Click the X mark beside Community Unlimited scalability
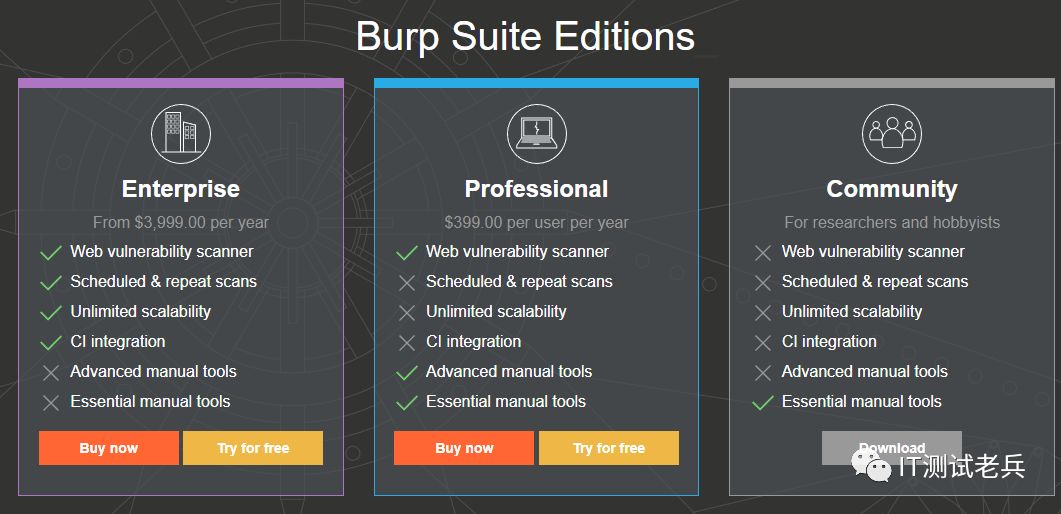This screenshot has width=1061, height=514. point(763,313)
